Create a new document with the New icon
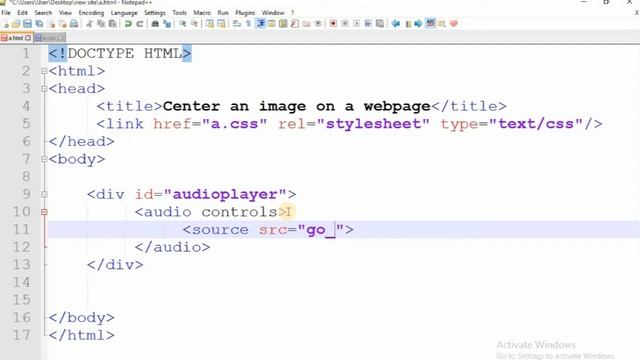Screen dimensions: 640x360 point(6,24)
